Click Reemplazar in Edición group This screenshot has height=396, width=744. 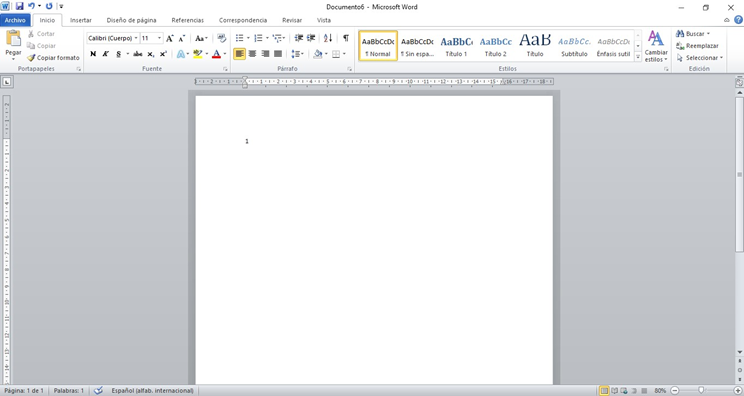[698, 46]
